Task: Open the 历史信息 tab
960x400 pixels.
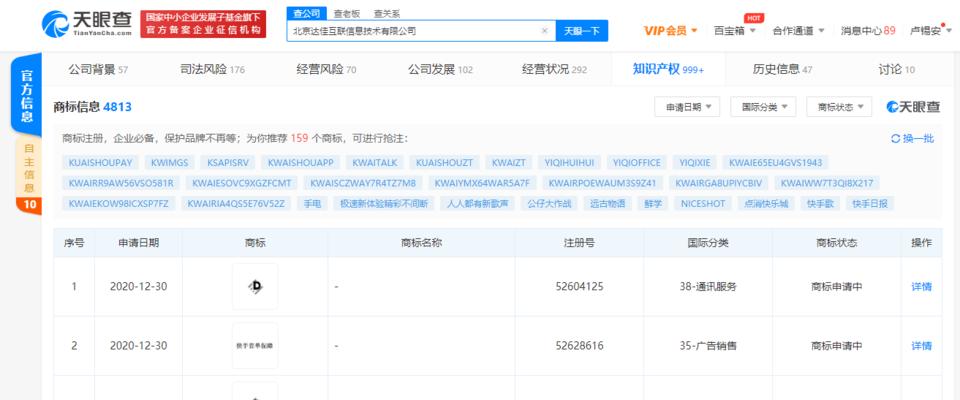Action: (x=782, y=69)
